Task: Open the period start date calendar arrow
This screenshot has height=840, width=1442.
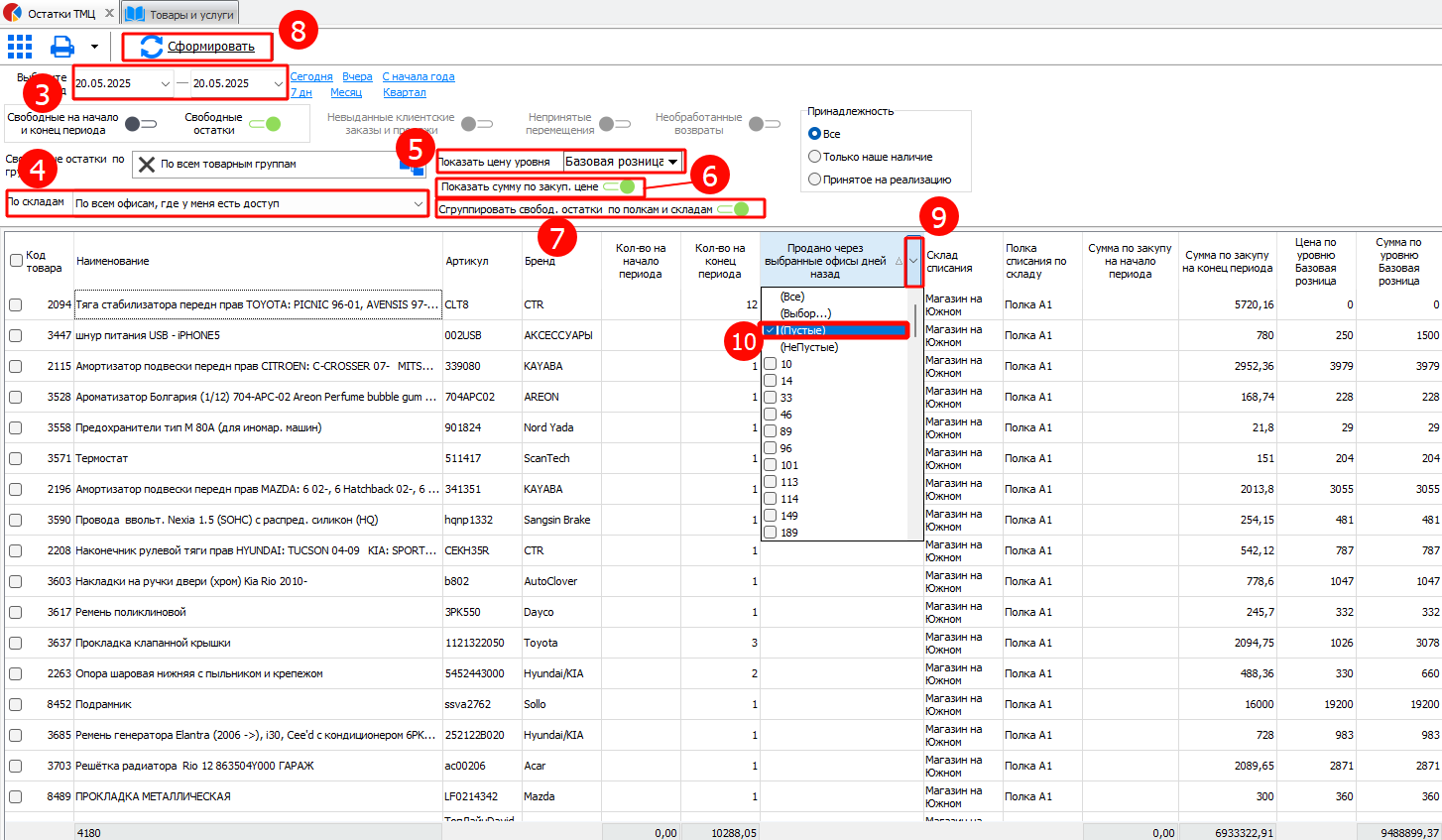Action: point(165,84)
